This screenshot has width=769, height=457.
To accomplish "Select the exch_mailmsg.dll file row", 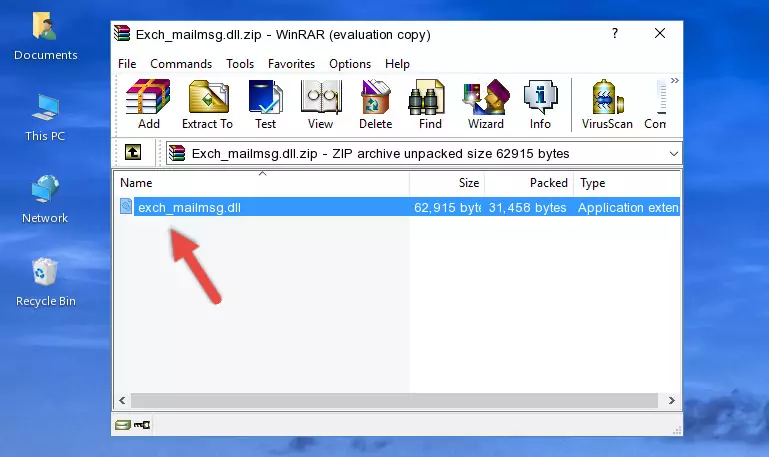I will (x=398, y=207).
